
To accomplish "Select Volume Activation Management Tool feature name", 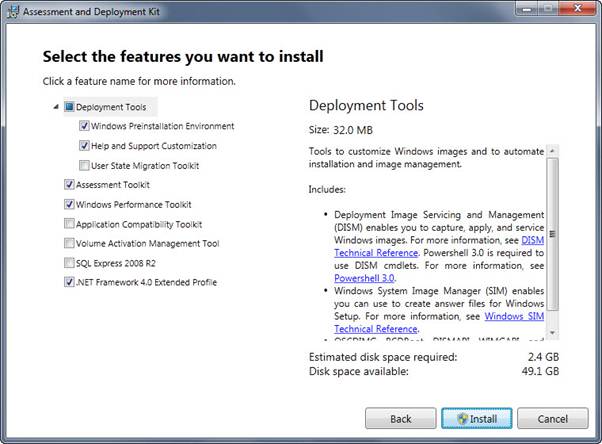I will 147,244.
